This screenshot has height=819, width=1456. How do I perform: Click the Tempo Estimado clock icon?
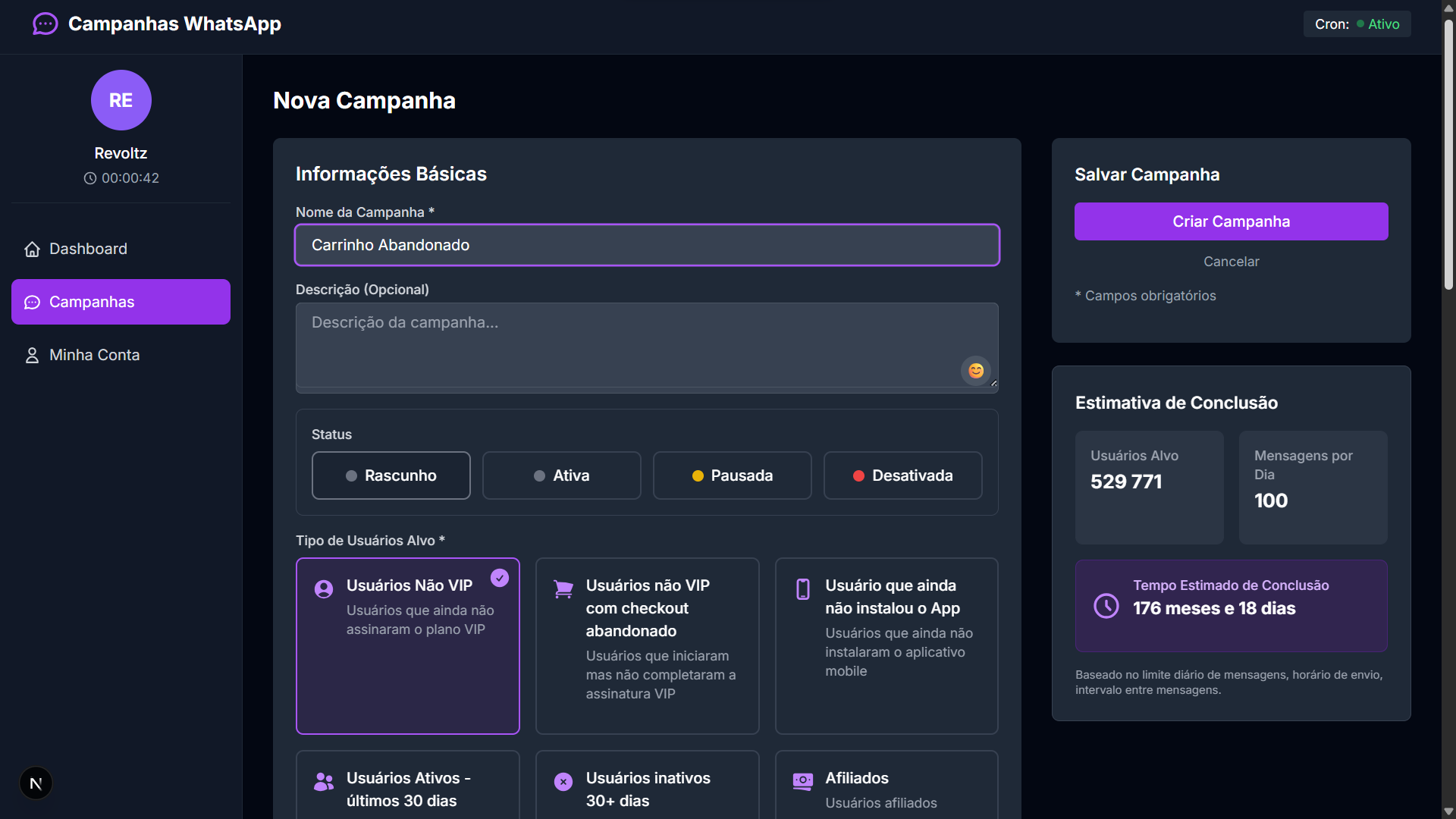pos(1106,605)
